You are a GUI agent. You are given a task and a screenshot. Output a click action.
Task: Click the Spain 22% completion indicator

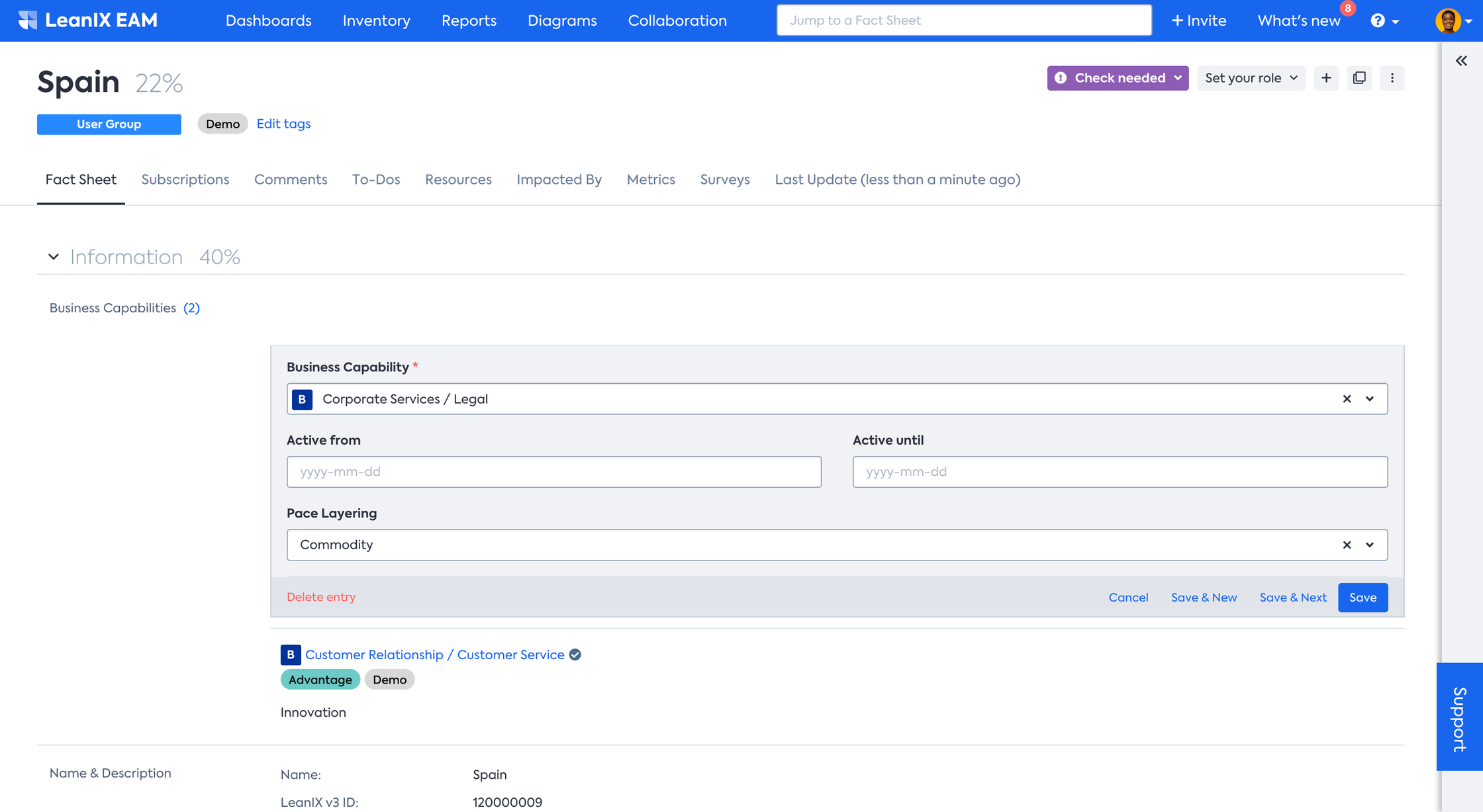[x=159, y=83]
